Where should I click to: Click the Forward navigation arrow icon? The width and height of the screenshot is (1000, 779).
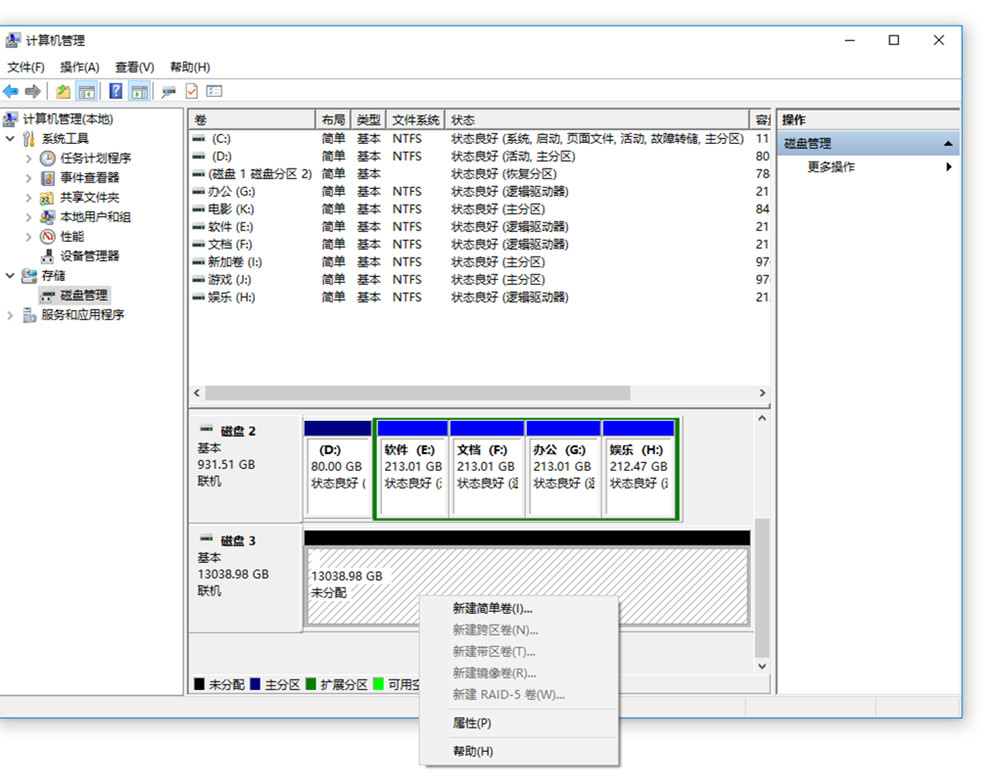click(x=33, y=91)
